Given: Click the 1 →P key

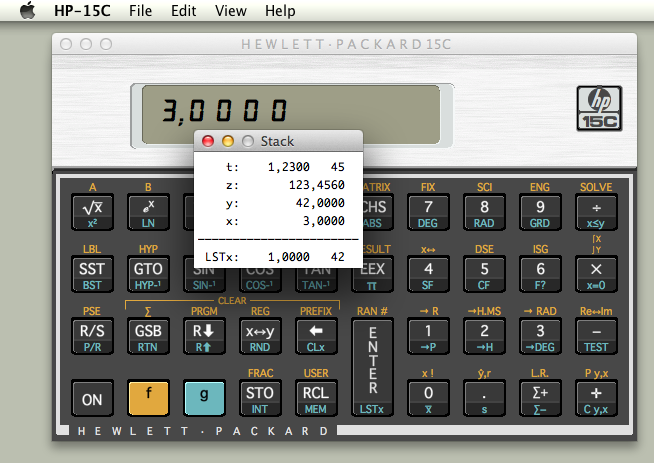Looking at the screenshot, I should coord(428,336).
